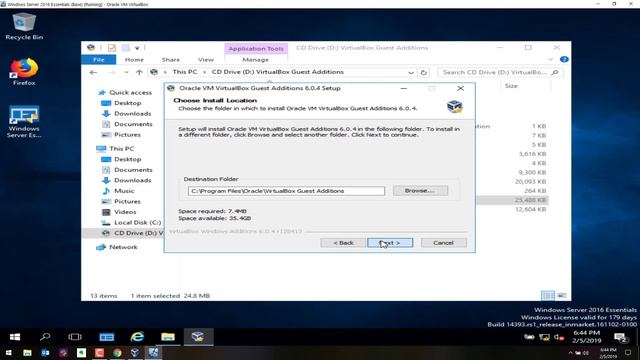This screenshot has height=360, width=640.
Task: Go back in File Explorer navigation
Action: point(93,72)
